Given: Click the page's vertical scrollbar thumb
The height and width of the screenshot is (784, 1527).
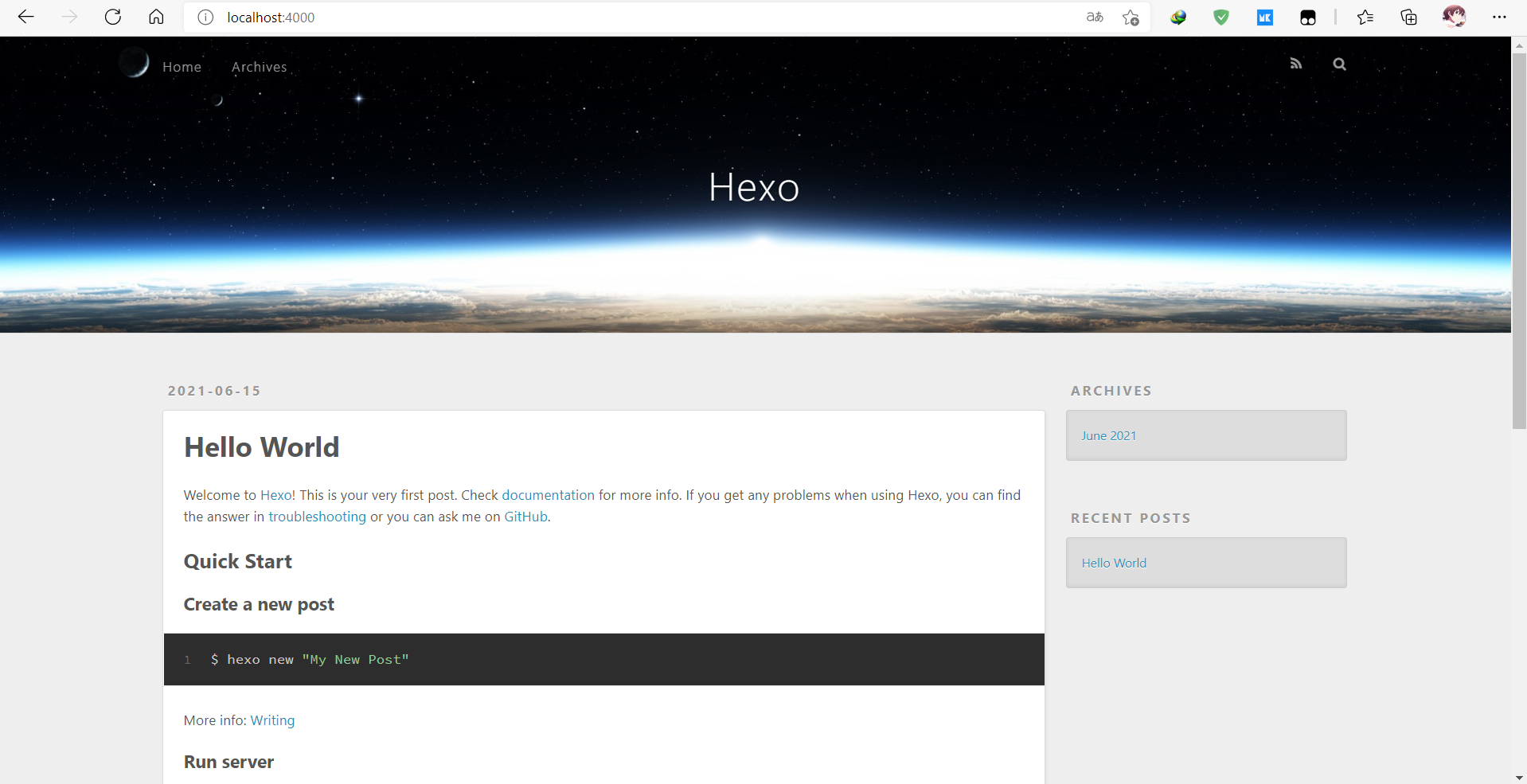Looking at the screenshot, I should coord(1519,239).
